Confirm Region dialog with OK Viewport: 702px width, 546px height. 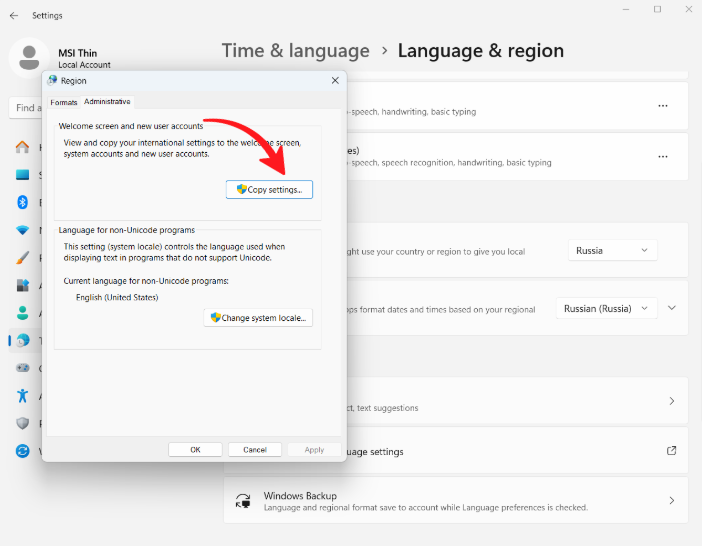(195, 450)
